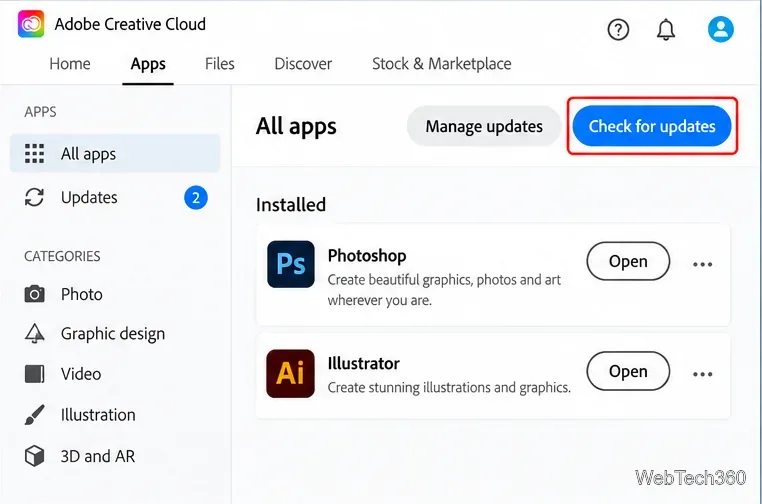Viewport: 762px width, 504px height.
Task: Choose the Photo category label
Action: coord(82,294)
